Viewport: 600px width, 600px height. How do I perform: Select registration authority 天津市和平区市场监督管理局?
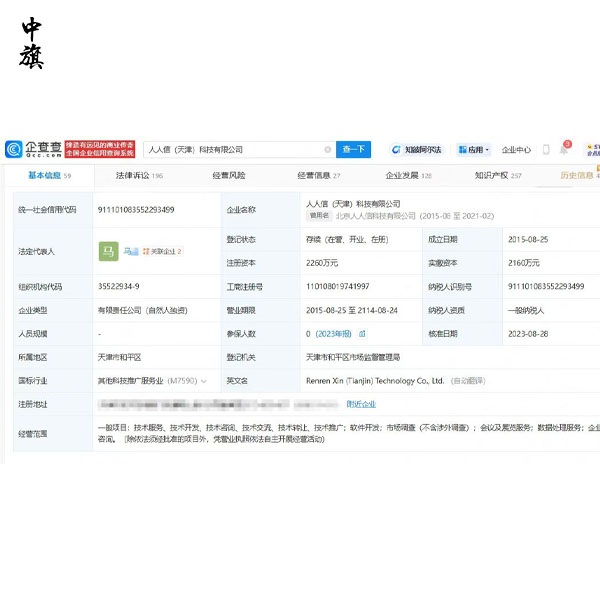[x=353, y=357]
